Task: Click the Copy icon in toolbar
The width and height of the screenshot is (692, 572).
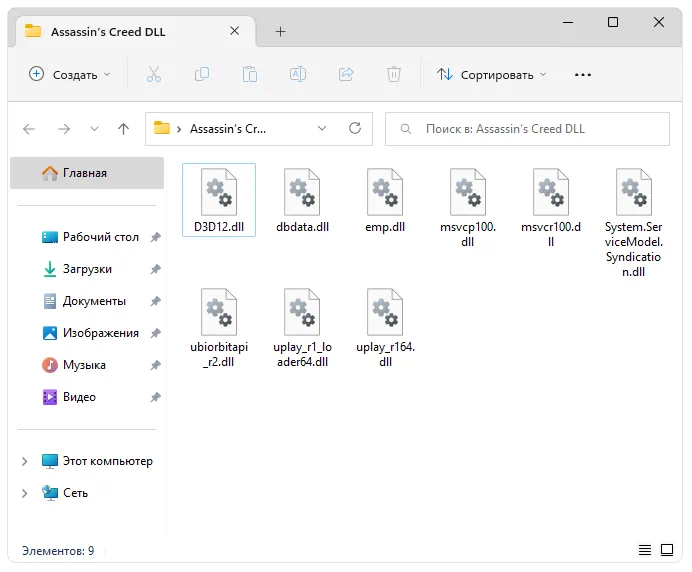Action: (x=202, y=74)
